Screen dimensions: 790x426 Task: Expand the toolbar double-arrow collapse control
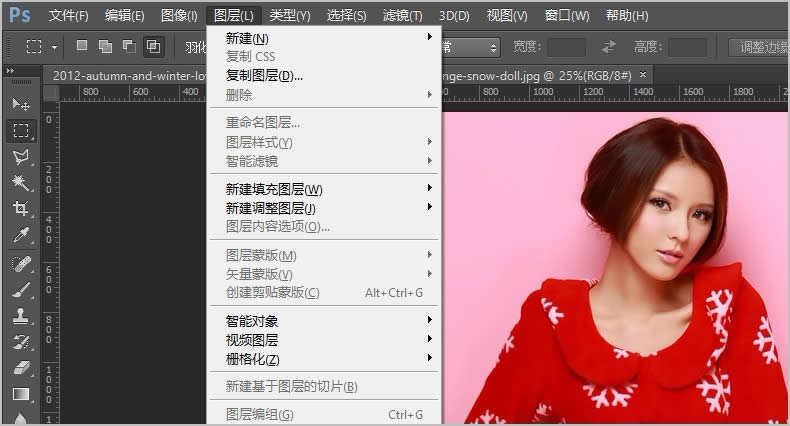(11, 71)
